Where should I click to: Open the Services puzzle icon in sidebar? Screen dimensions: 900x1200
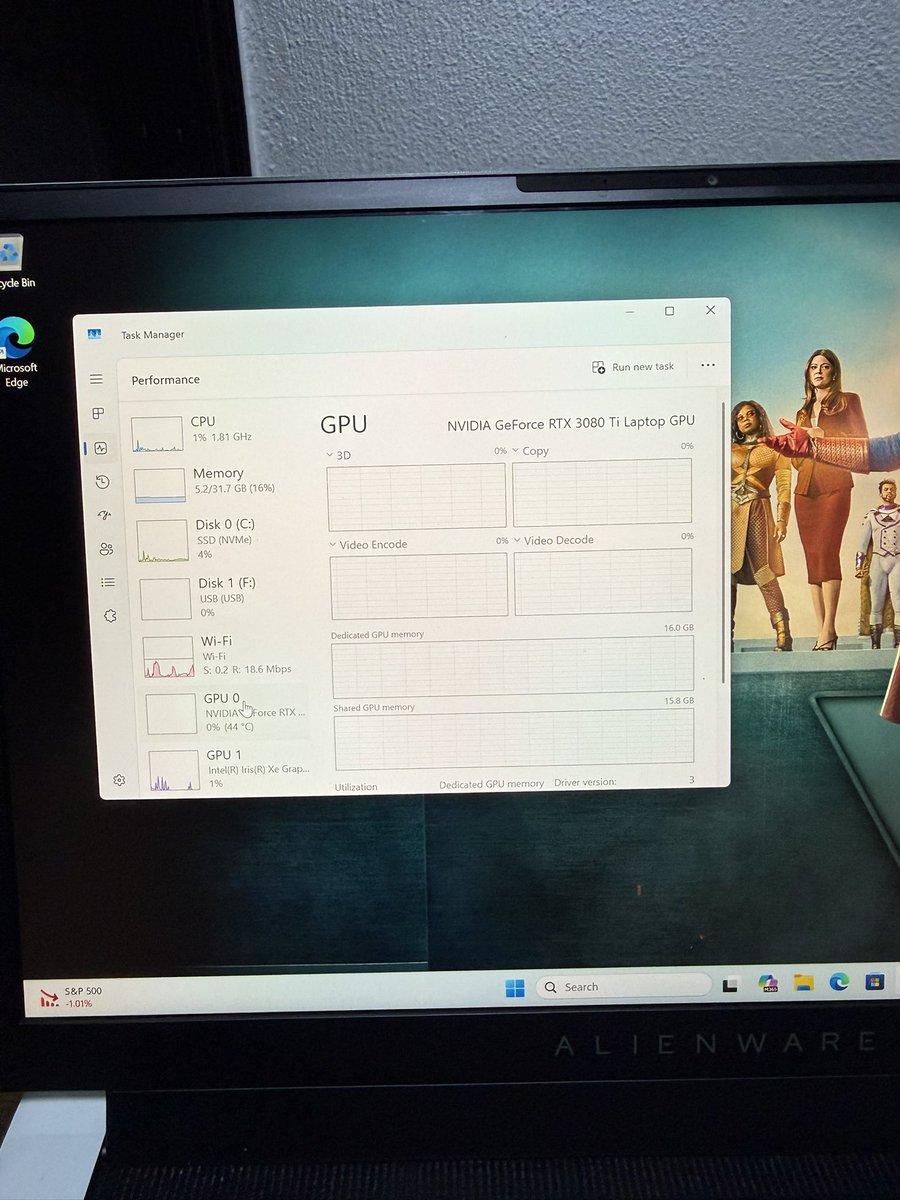110,616
